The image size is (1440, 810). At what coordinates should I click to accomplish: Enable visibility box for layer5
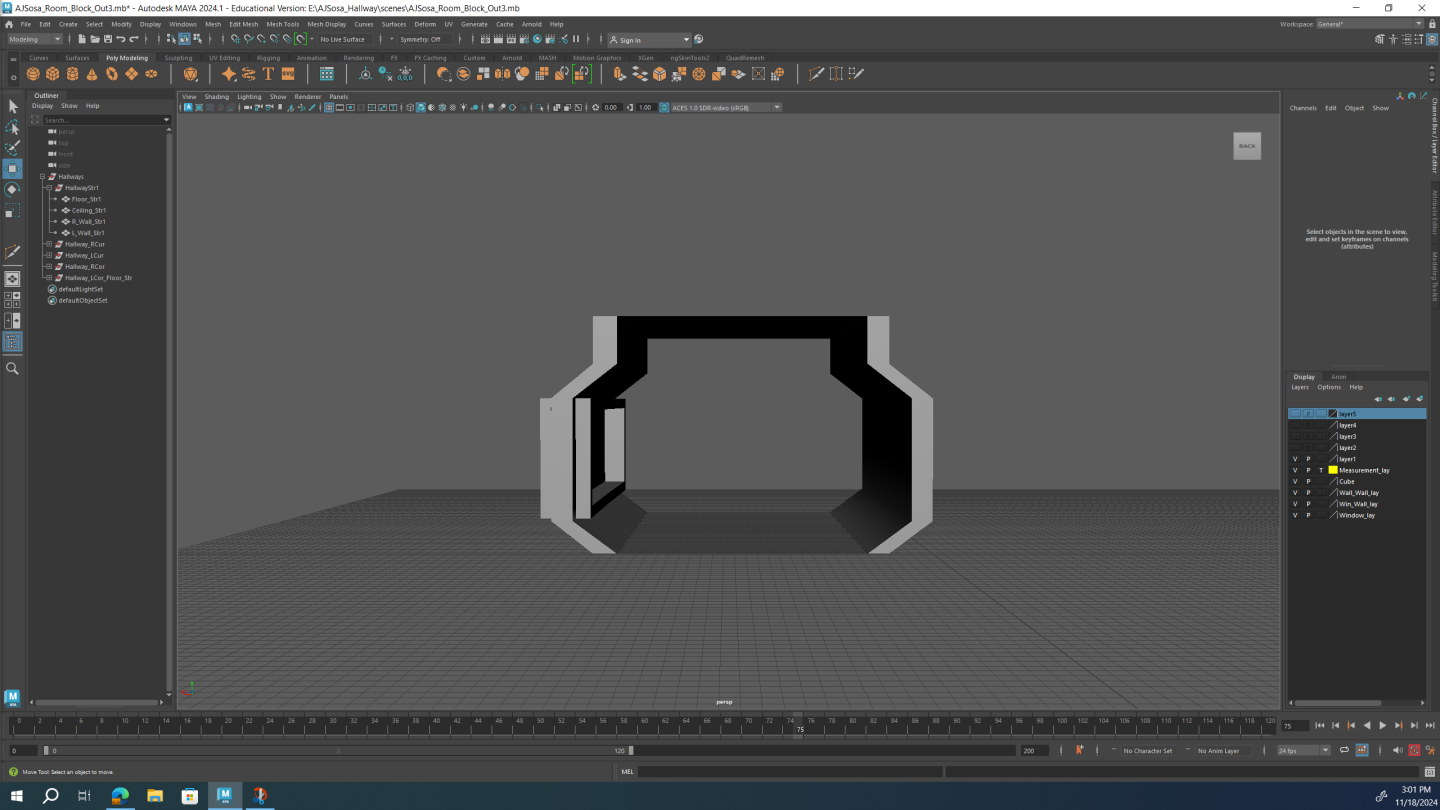(x=1295, y=413)
